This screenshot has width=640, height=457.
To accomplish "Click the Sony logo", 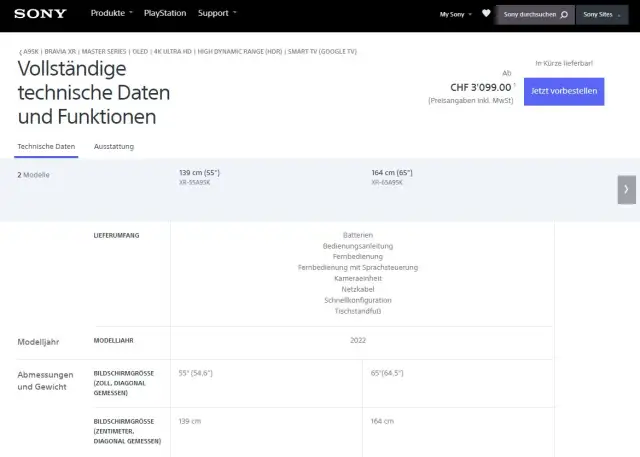I will [40, 14].
